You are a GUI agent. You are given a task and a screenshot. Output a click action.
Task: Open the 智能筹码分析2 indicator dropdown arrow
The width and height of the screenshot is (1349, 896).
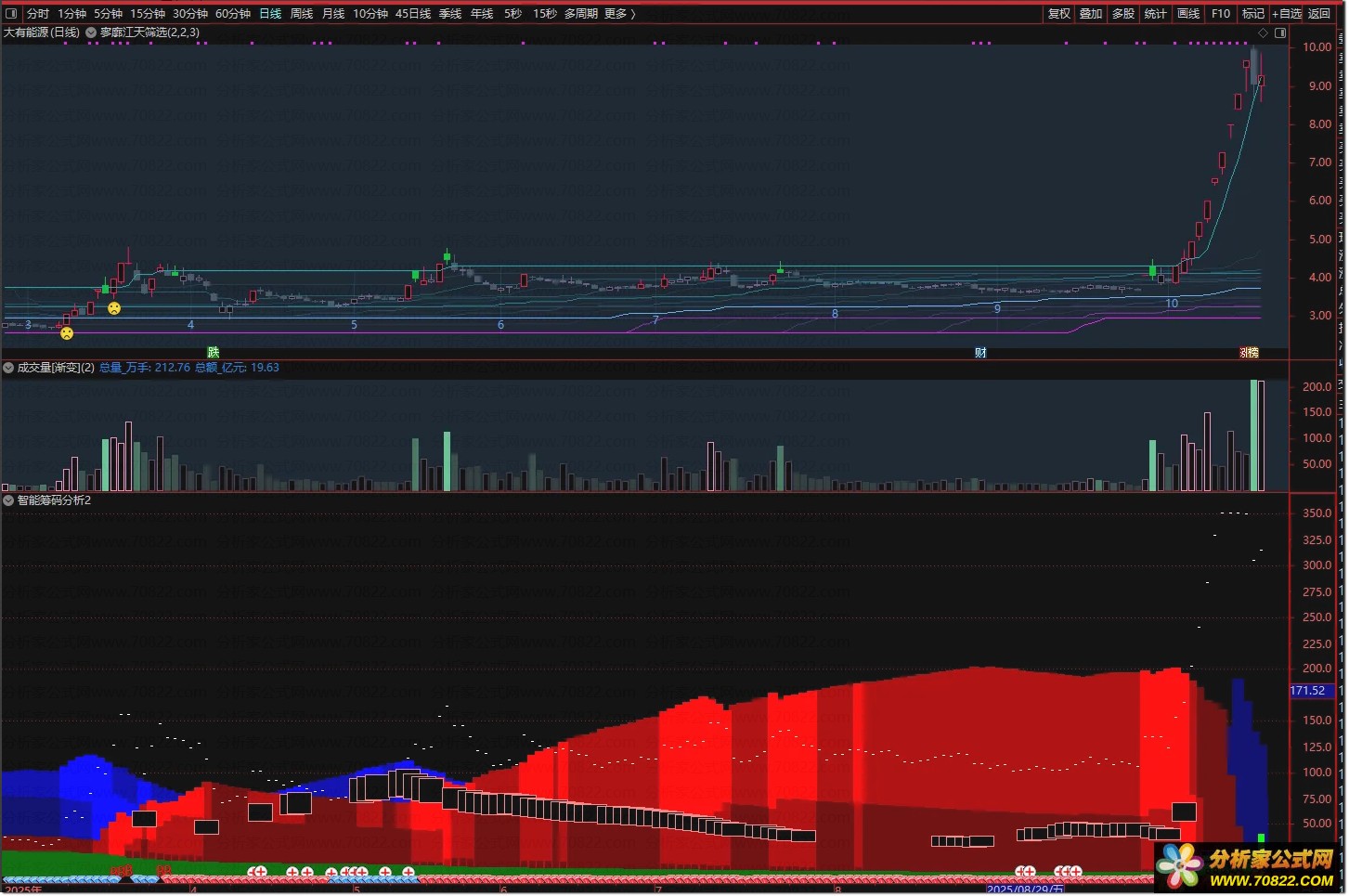(8, 500)
